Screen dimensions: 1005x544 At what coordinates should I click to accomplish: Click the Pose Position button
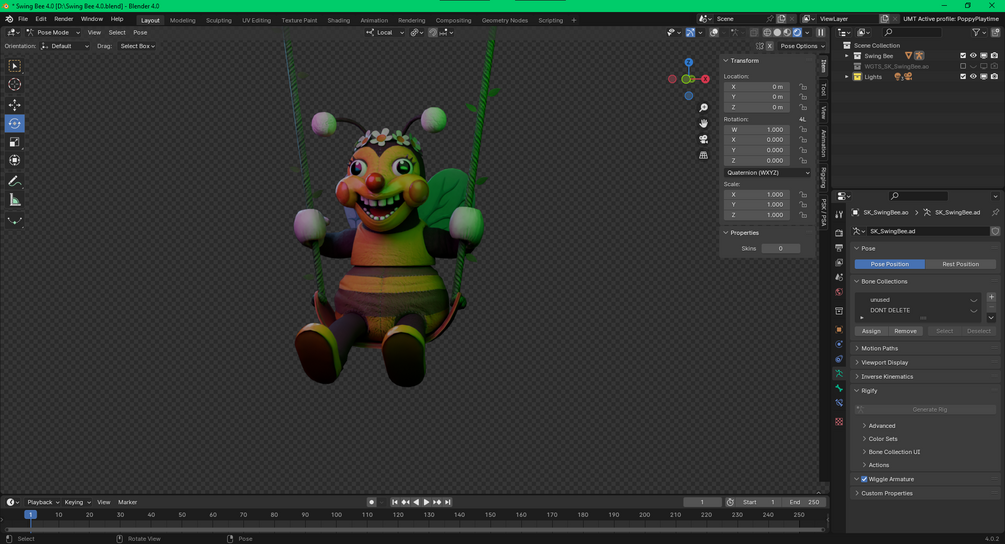[889, 264]
